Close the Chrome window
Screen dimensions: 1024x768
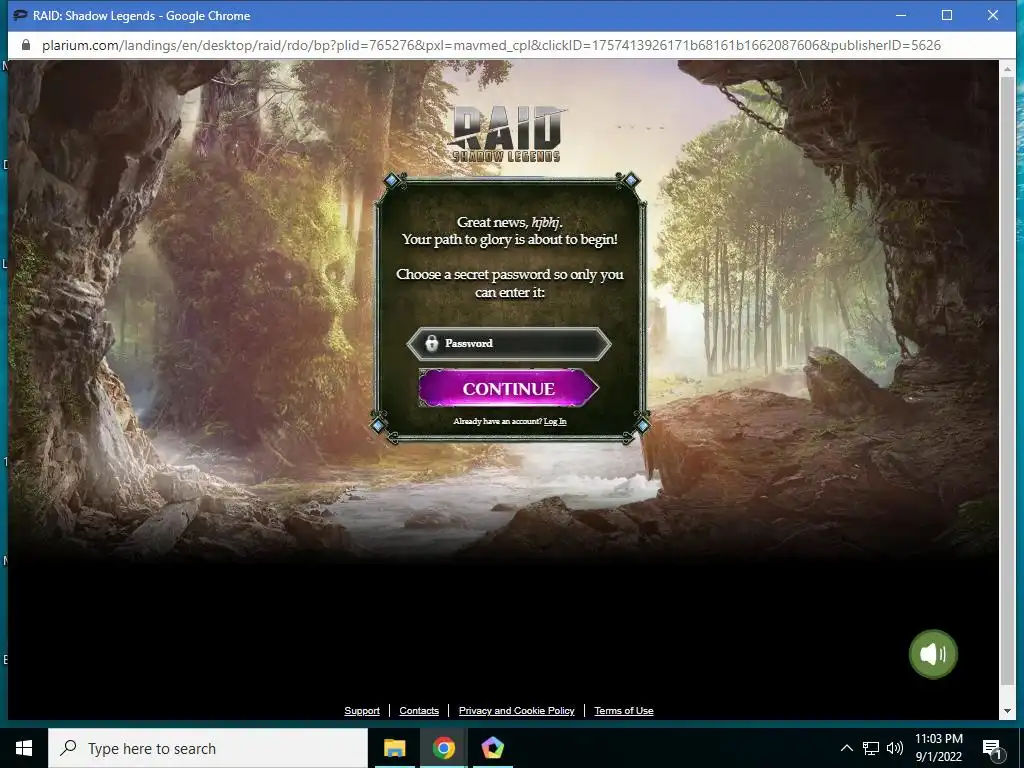(x=993, y=15)
